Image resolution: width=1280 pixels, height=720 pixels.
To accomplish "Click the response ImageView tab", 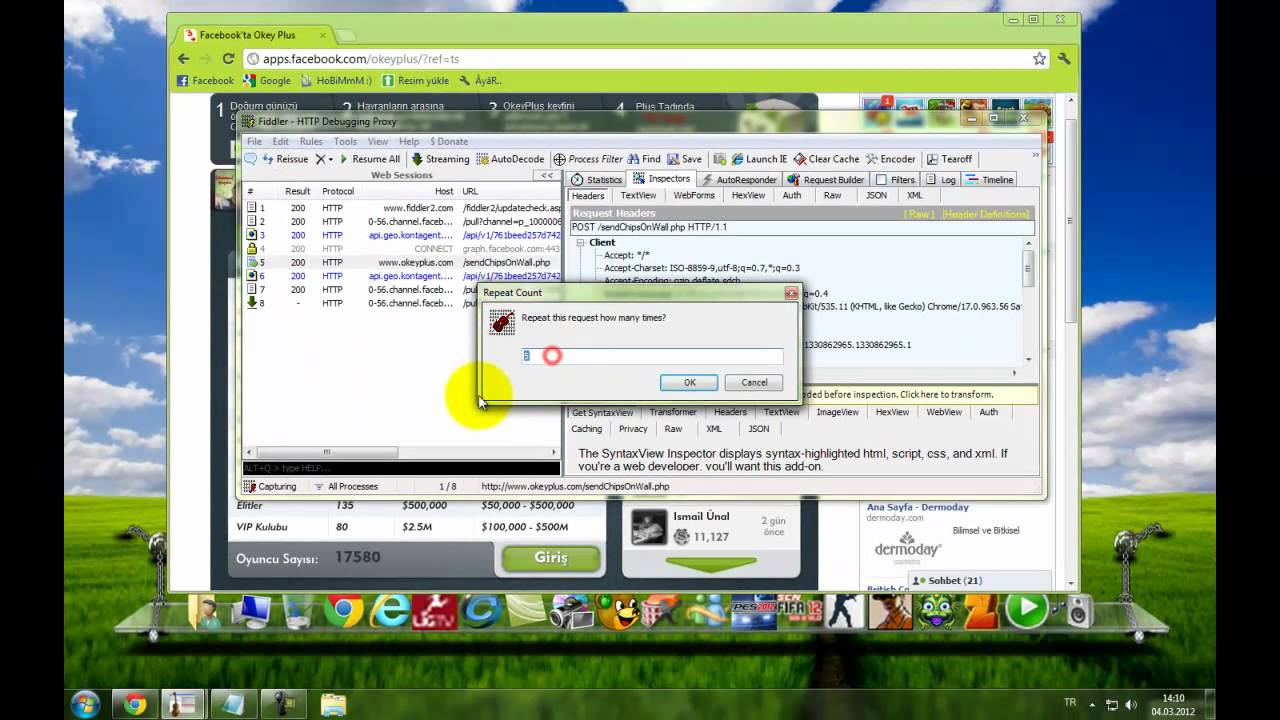I will (837, 412).
